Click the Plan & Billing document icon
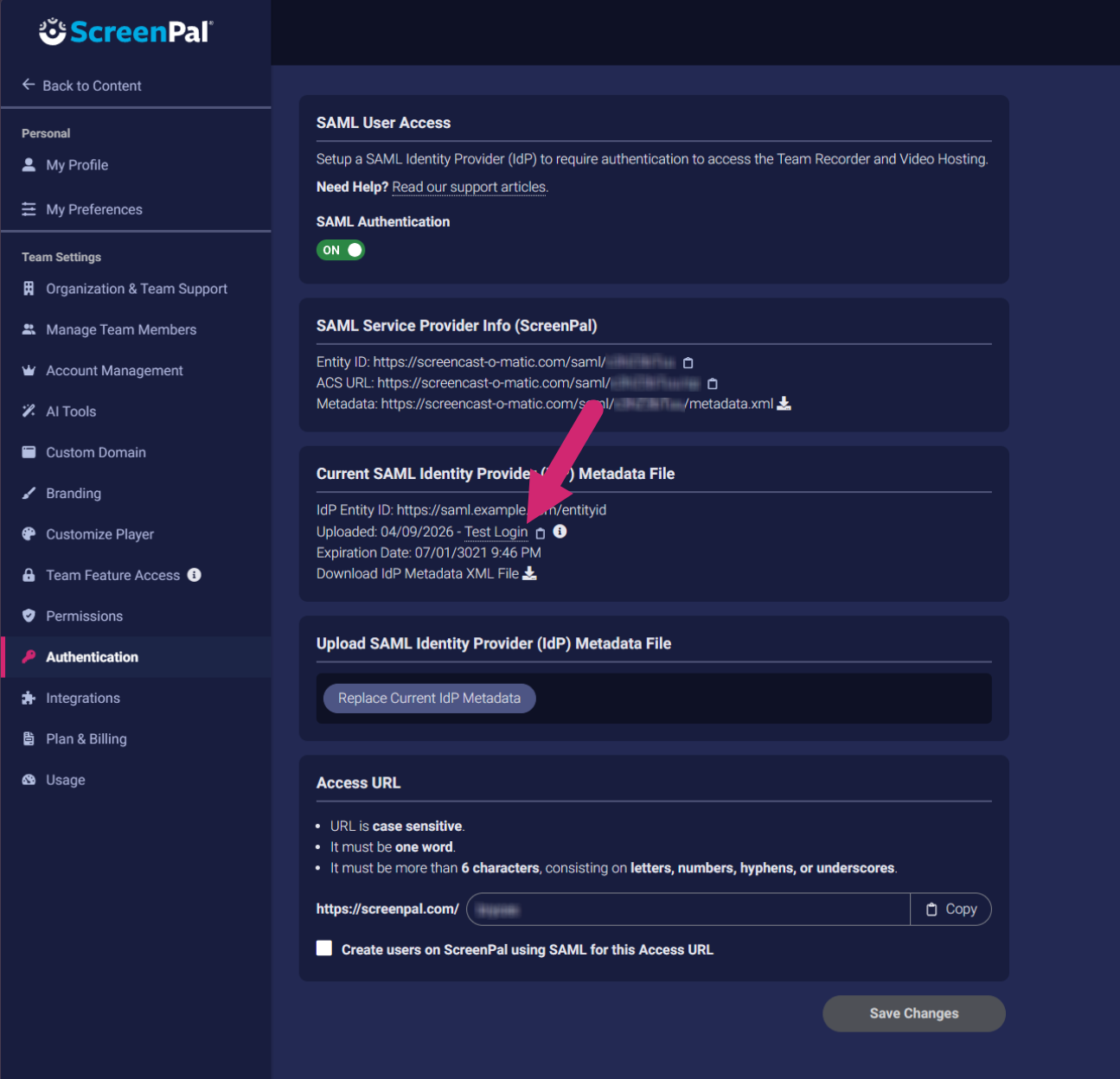Screen dimensions: 1120x1079 point(29,738)
